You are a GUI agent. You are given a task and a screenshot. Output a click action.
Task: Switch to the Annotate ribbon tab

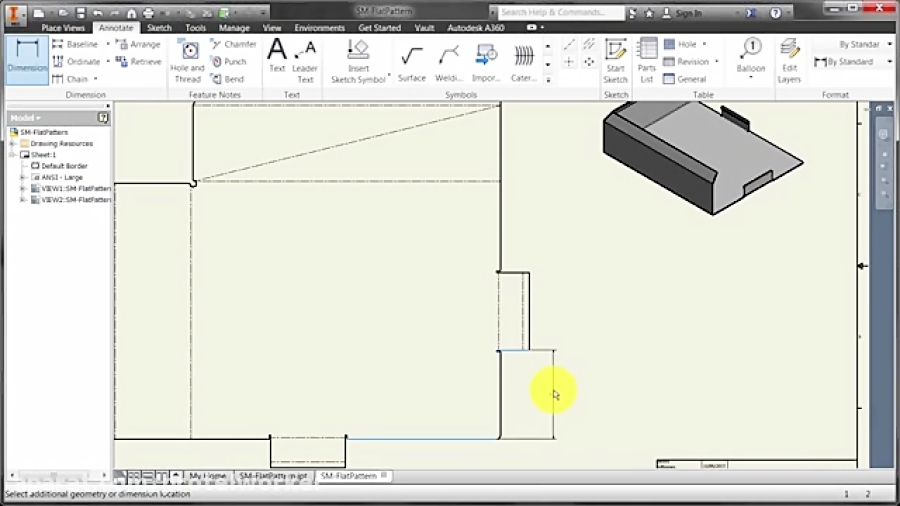[116, 28]
